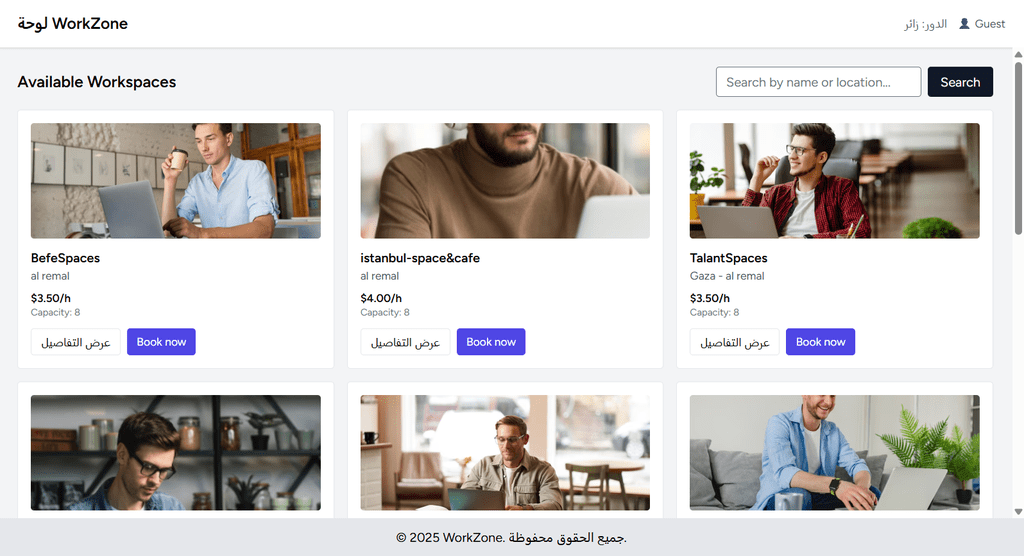The width and height of the screenshot is (1024, 556).
Task: Open the BefeSpaces workspace photo
Action: [175, 181]
